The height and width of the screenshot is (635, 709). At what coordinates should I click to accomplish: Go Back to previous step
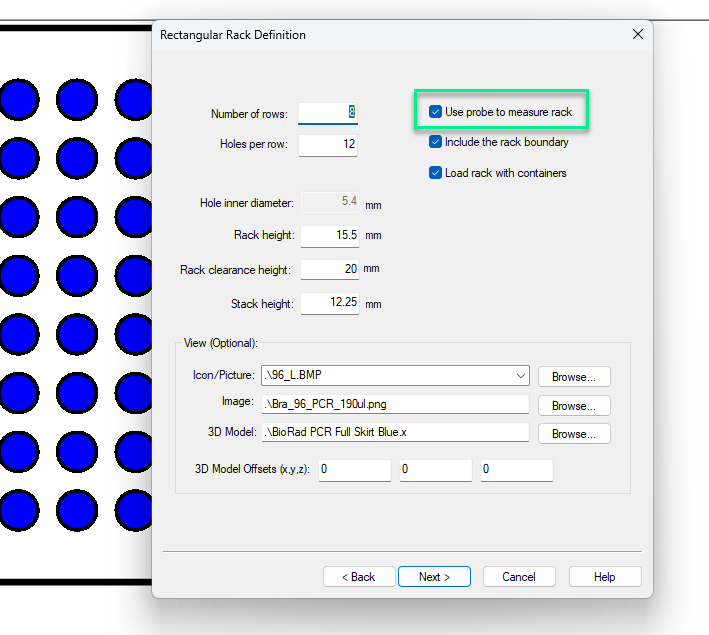point(358,577)
